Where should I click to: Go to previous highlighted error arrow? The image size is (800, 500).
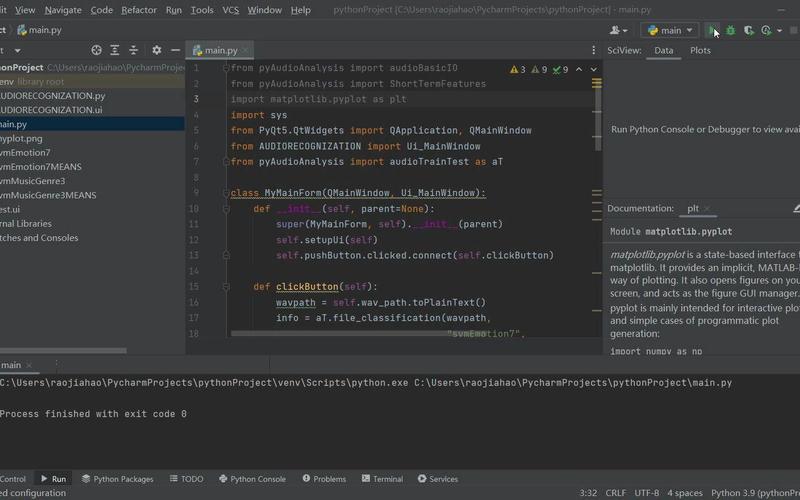[x=579, y=69]
